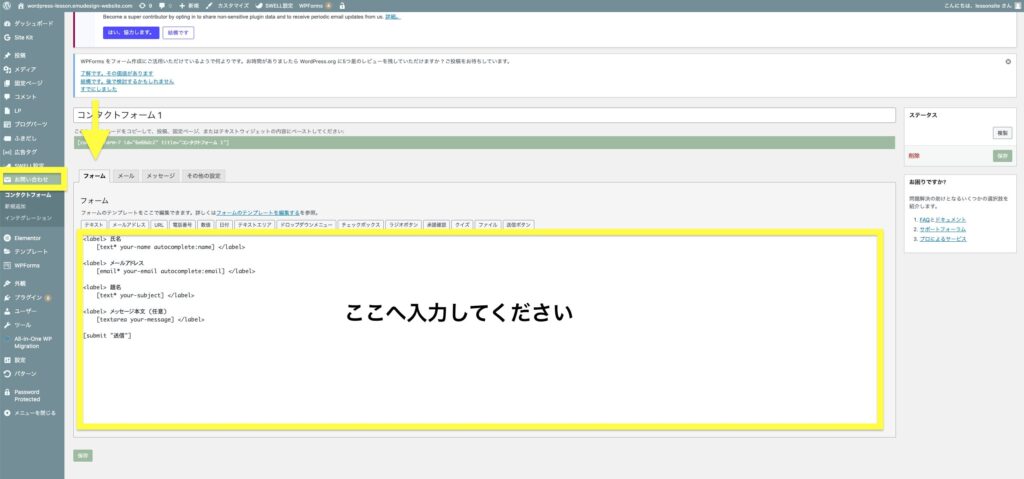The width and height of the screenshot is (1024, 479).
Task: Dismiss the WPForms review notice
Action: coord(1008,61)
